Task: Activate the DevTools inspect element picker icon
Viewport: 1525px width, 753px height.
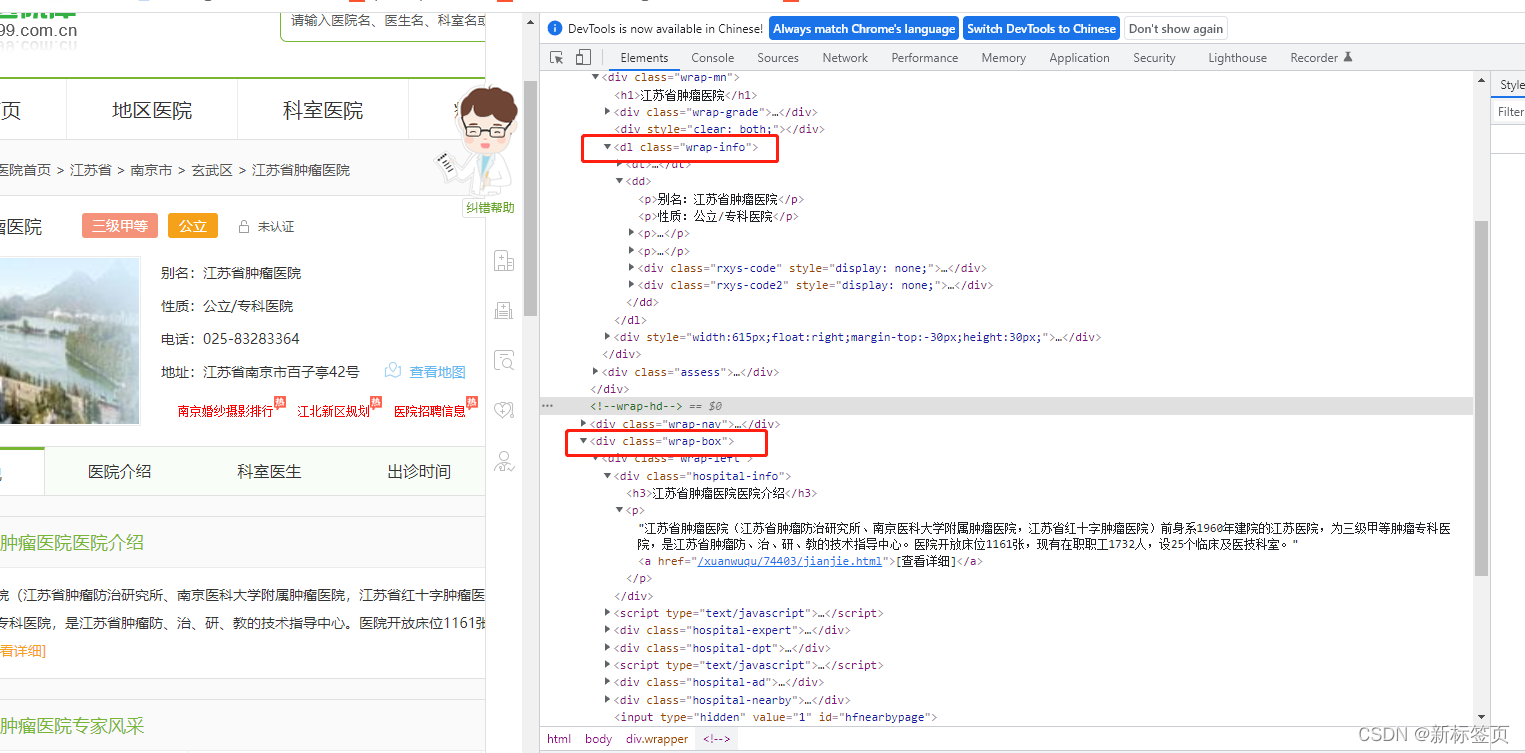Action: click(557, 58)
